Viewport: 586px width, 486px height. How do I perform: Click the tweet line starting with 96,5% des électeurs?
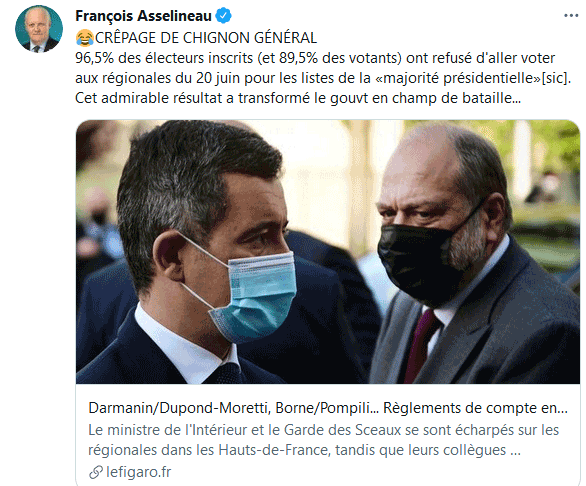(x=315, y=58)
